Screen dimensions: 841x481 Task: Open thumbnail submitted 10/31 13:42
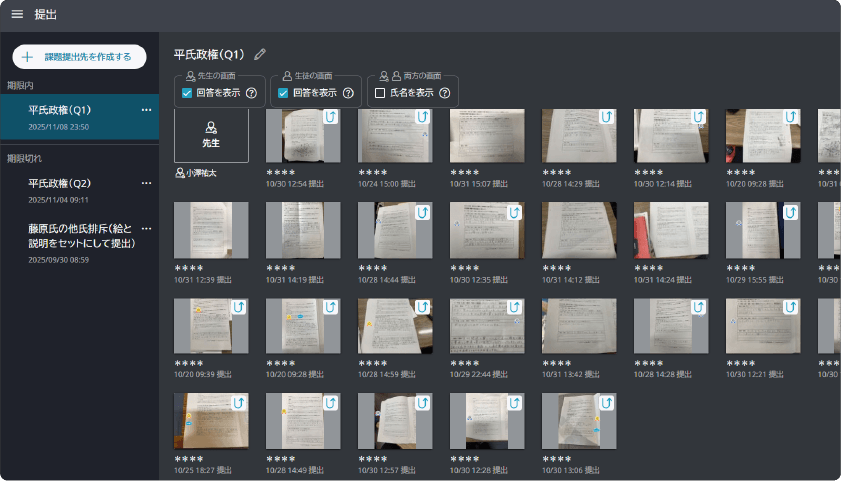(579, 326)
